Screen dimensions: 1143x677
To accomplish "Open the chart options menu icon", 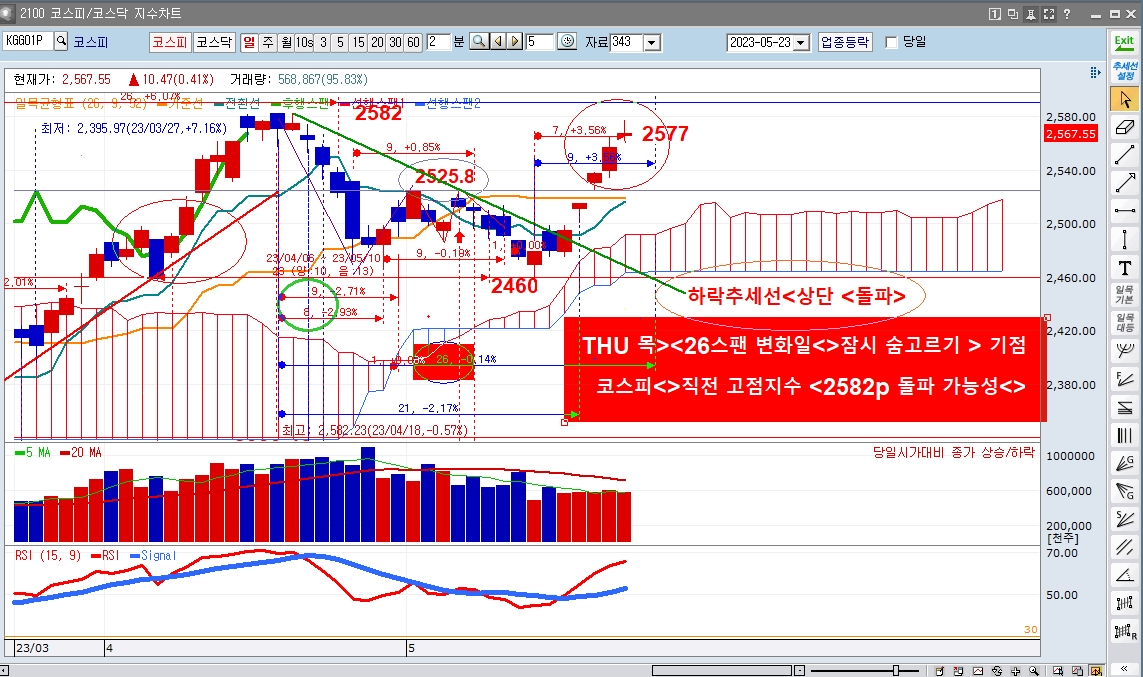I will 1095,72.
